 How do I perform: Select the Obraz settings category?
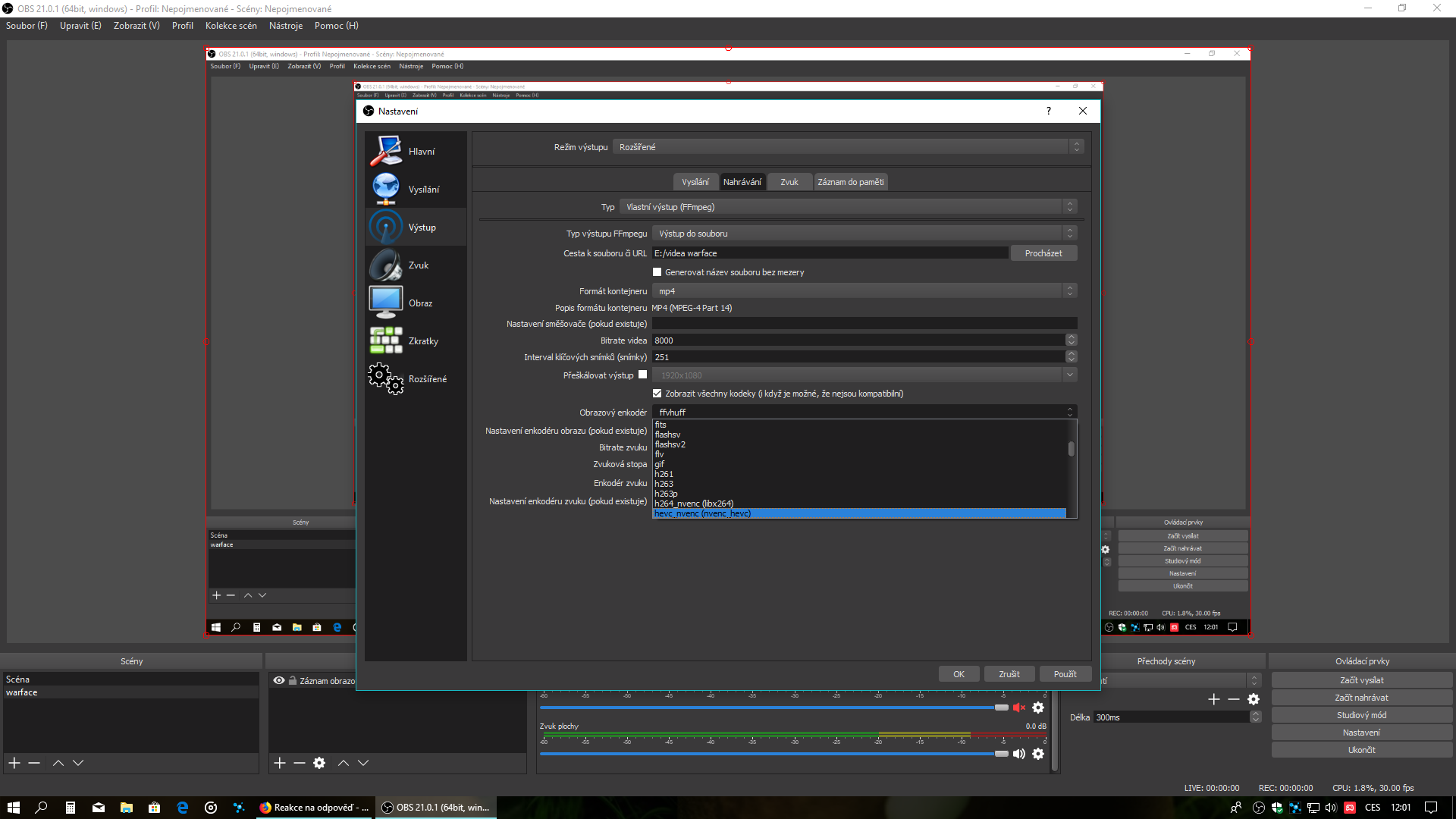pyautogui.click(x=415, y=303)
